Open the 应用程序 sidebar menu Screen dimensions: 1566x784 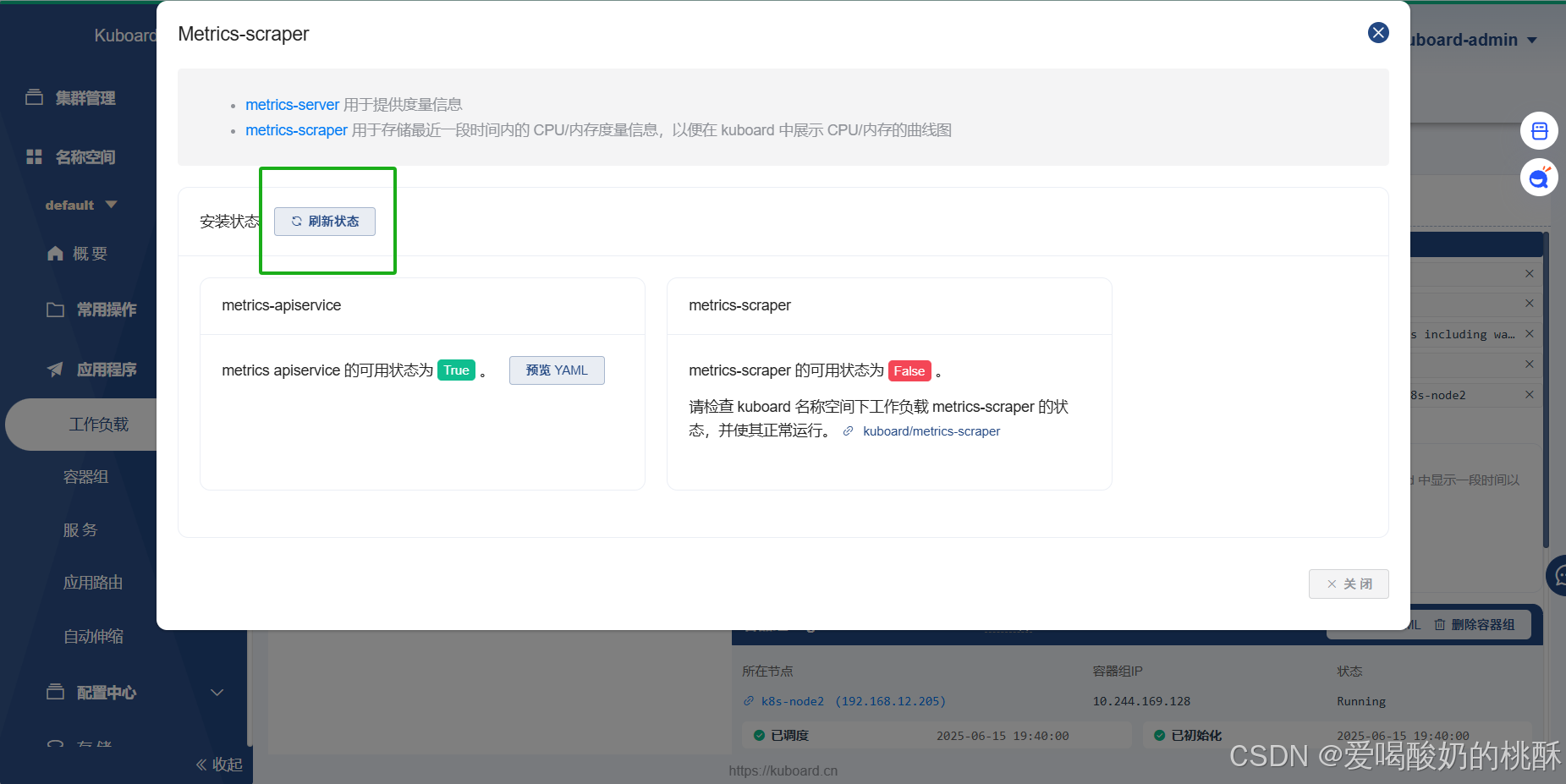107,370
